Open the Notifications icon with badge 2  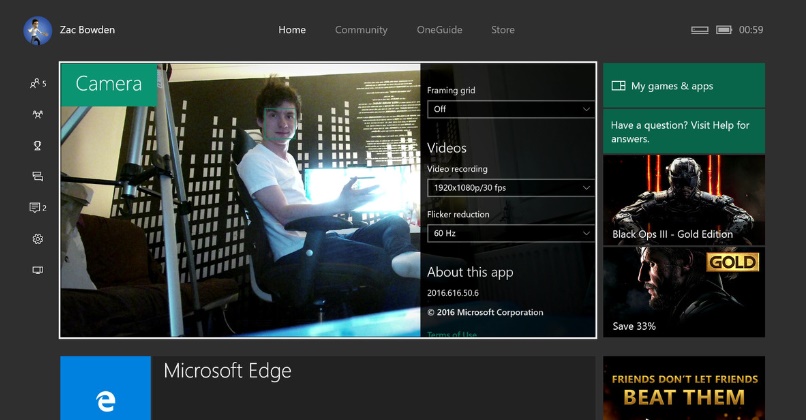pyautogui.click(x=37, y=208)
